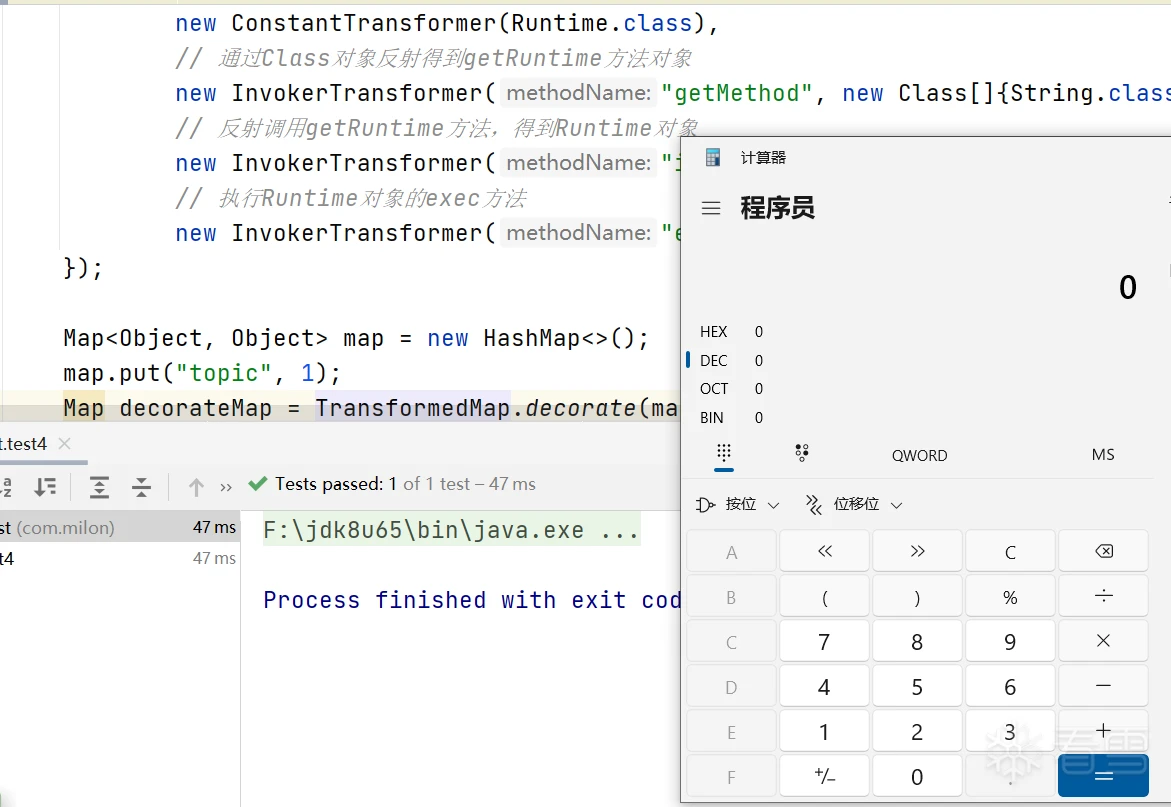This screenshot has height=807, width=1171.
Task: Click the 程序员 mode heading
Action: pyautogui.click(x=777, y=208)
